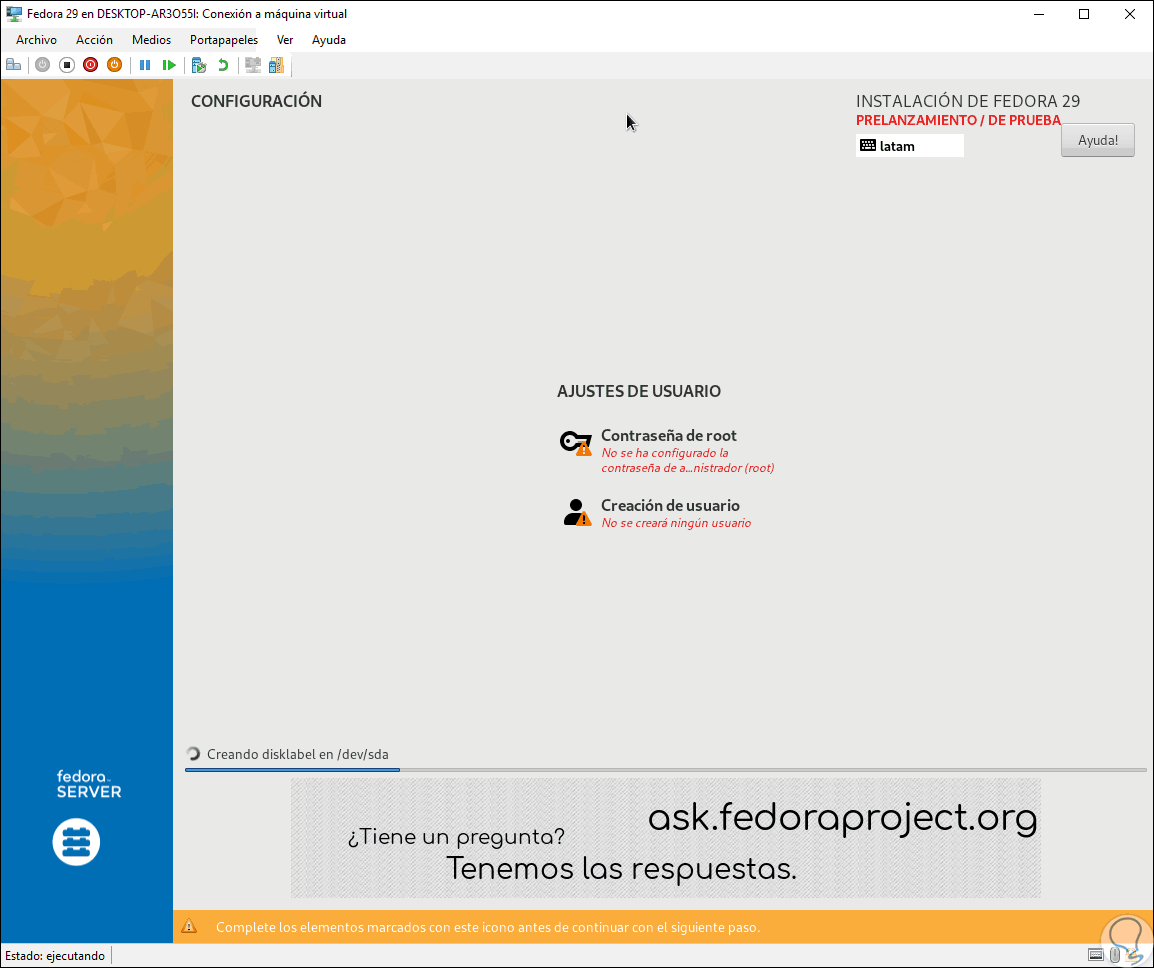This screenshot has height=968, width=1154.
Task: Click the installation progress bar
Action: [665, 770]
